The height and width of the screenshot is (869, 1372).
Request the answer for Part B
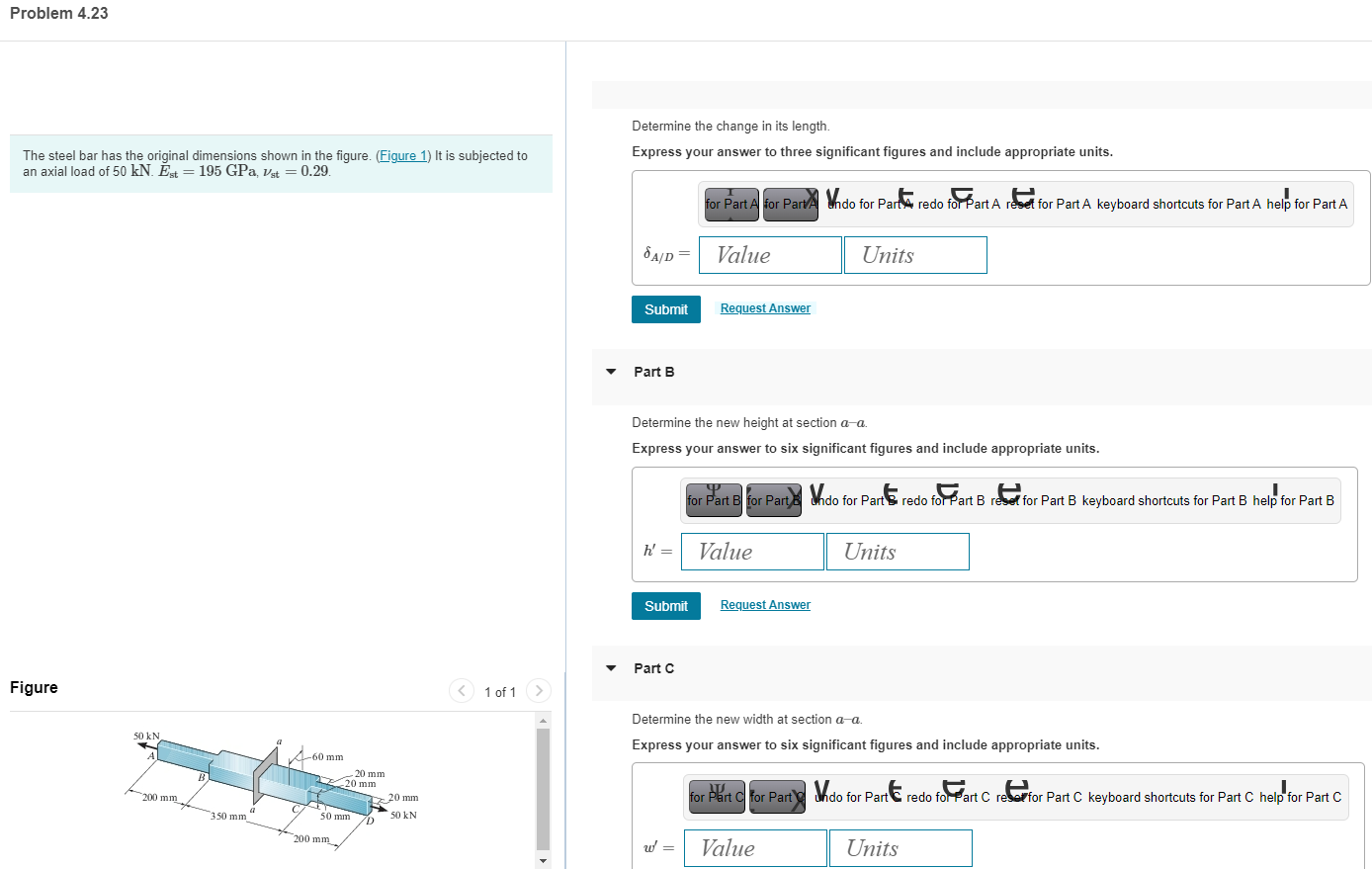coord(765,605)
